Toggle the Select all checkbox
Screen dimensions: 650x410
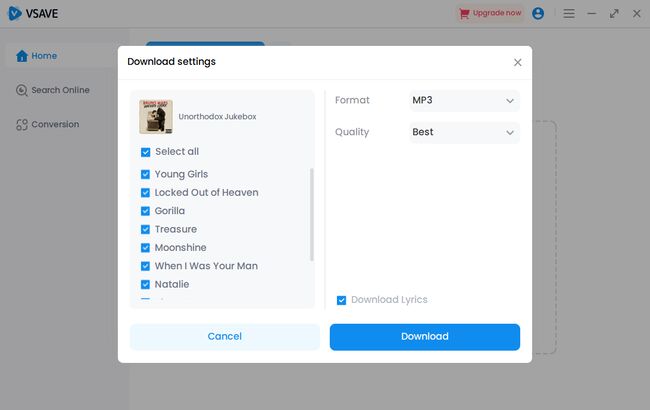click(x=146, y=152)
